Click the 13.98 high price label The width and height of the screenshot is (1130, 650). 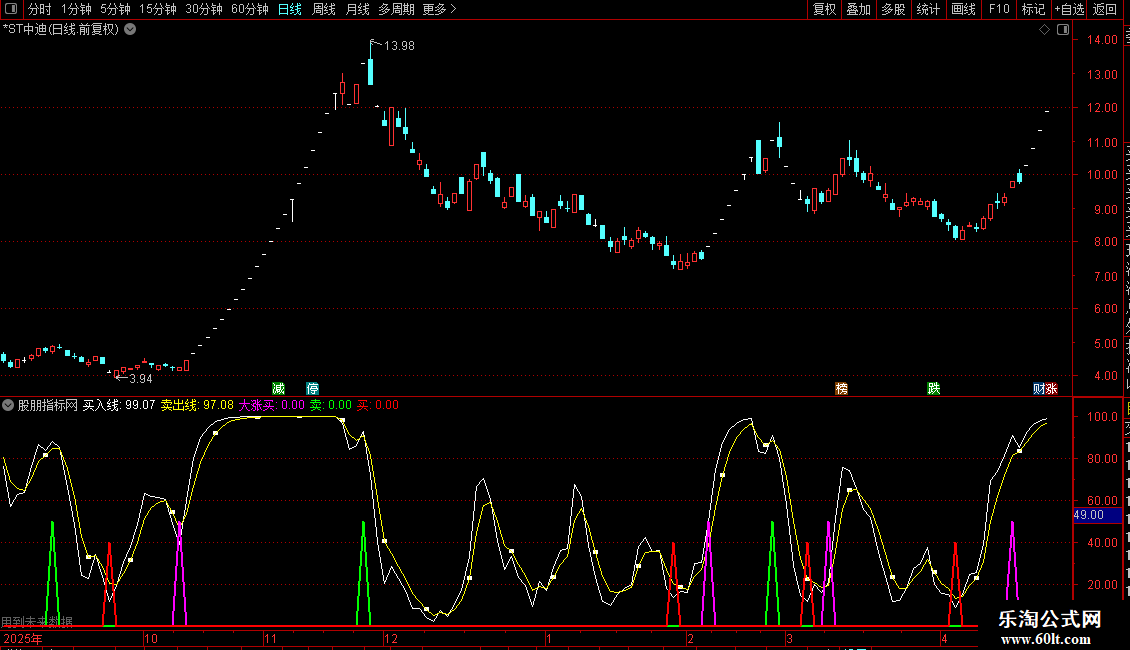point(399,46)
